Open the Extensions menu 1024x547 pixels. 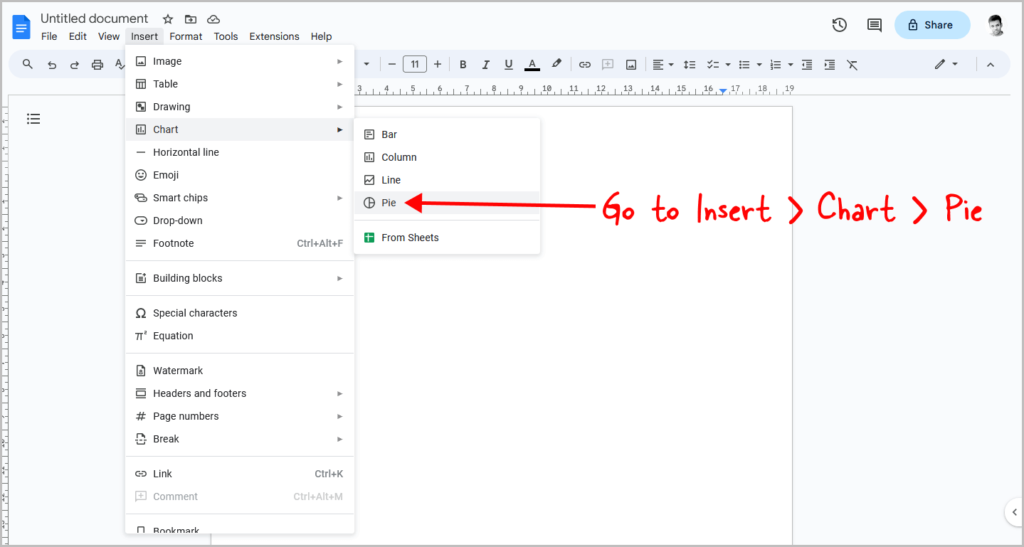(274, 37)
